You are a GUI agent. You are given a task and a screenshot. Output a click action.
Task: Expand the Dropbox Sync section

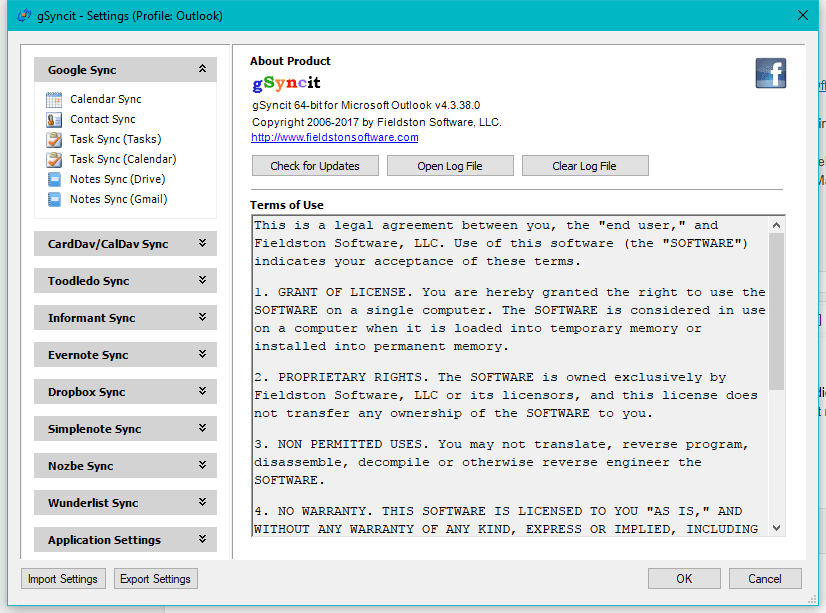(x=125, y=391)
